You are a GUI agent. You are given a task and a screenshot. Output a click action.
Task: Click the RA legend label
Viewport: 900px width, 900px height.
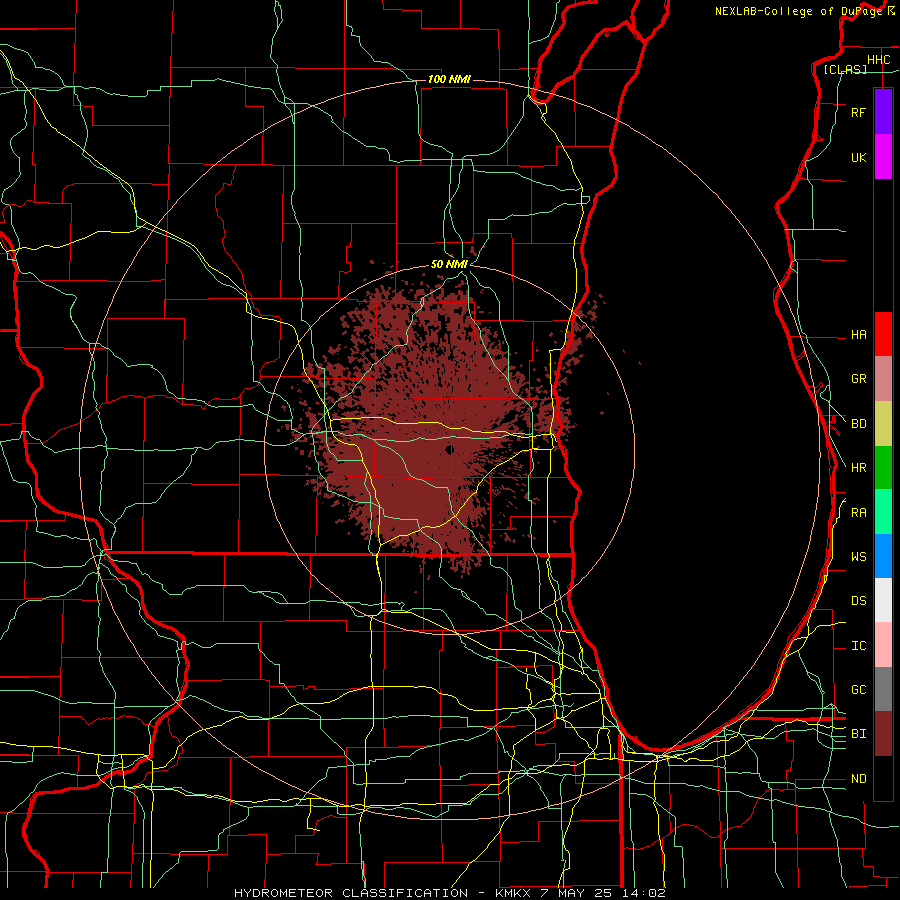click(x=858, y=513)
